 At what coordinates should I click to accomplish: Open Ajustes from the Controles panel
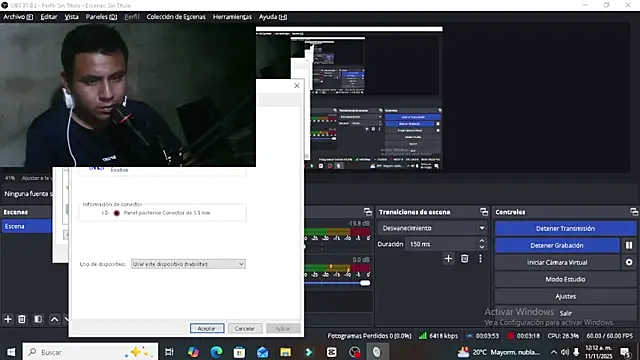pyautogui.click(x=565, y=296)
